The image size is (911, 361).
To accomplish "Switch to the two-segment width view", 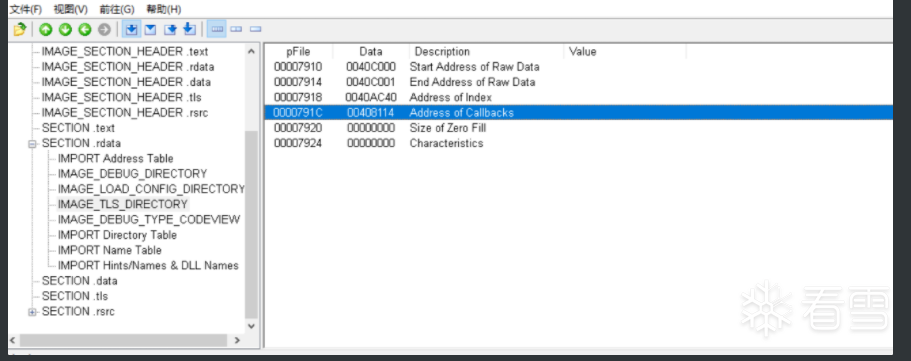I will [x=236, y=29].
